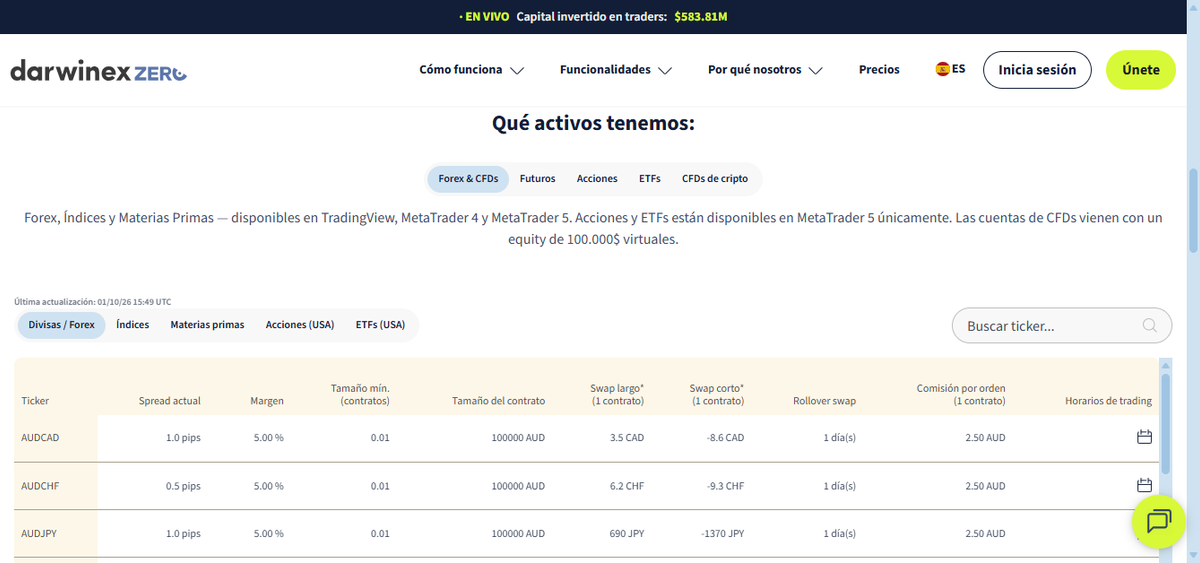Image resolution: width=1200 pixels, height=563 pixels.
Task: Click the Swap largo column header
Action: (x=617, y=394)
